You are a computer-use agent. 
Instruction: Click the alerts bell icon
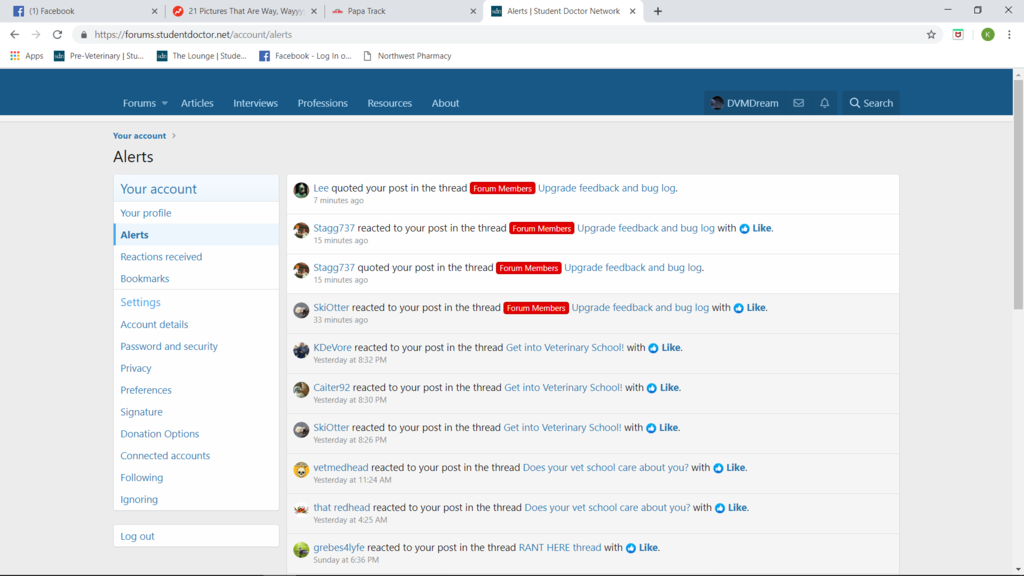tap(824, 103)
